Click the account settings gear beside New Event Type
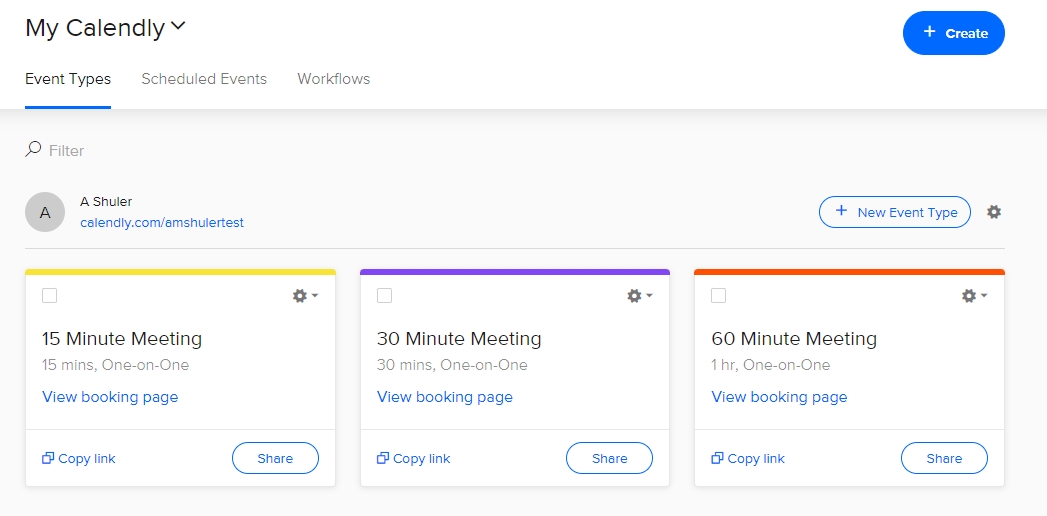 (994, 212)
